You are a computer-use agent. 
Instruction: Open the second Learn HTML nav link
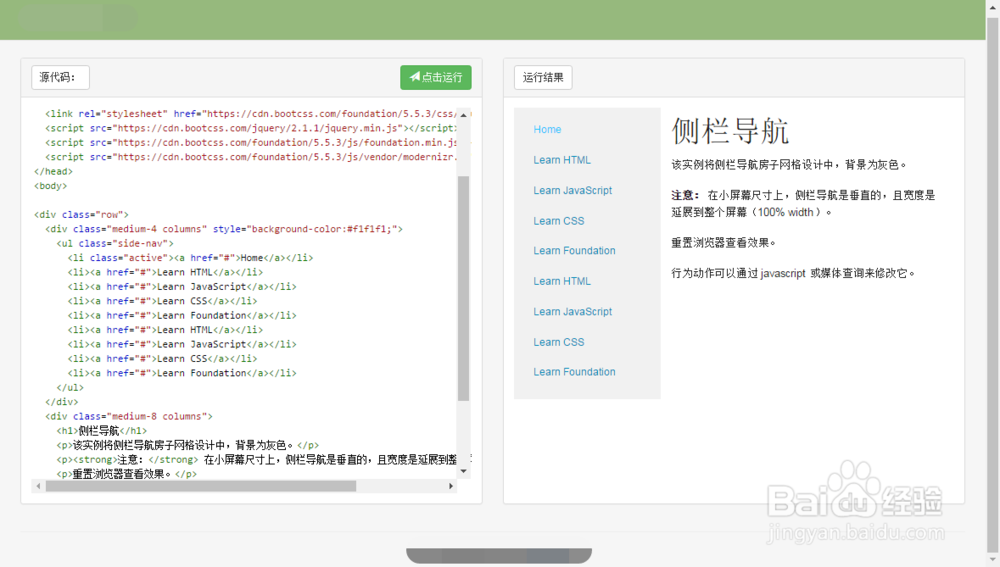point(562,281)
